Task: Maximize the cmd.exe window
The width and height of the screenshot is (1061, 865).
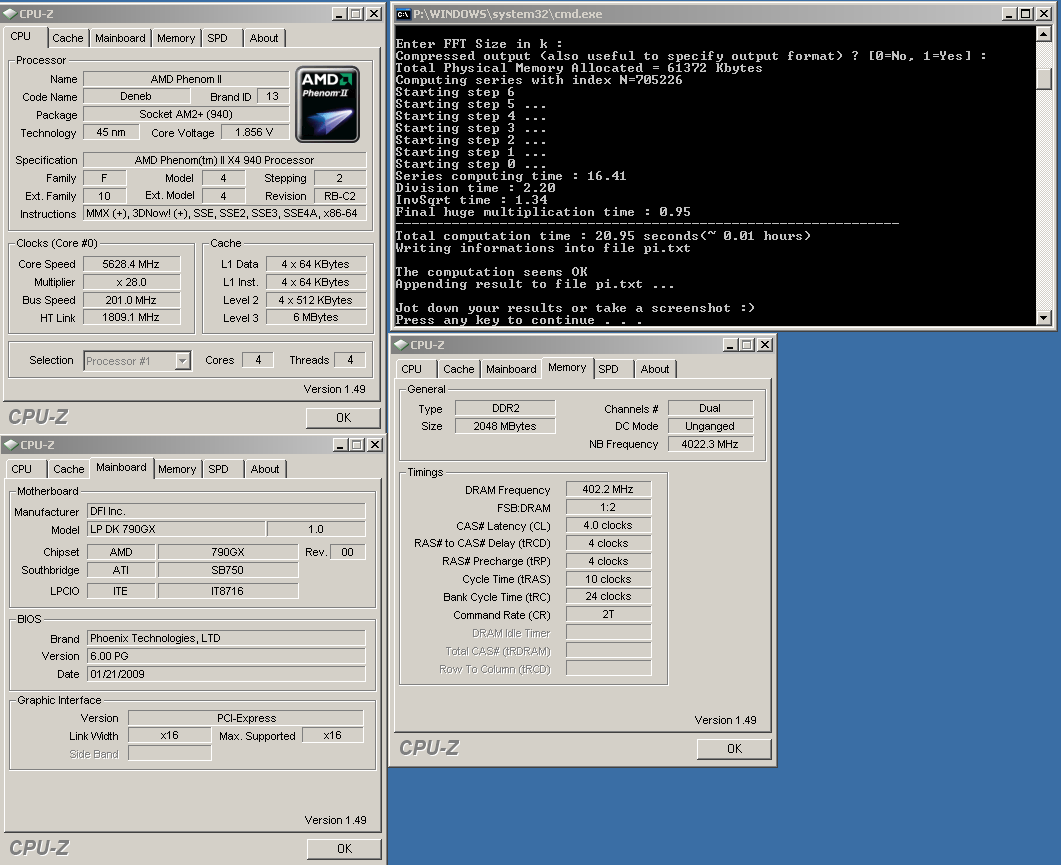Action: coord(1026,14)
